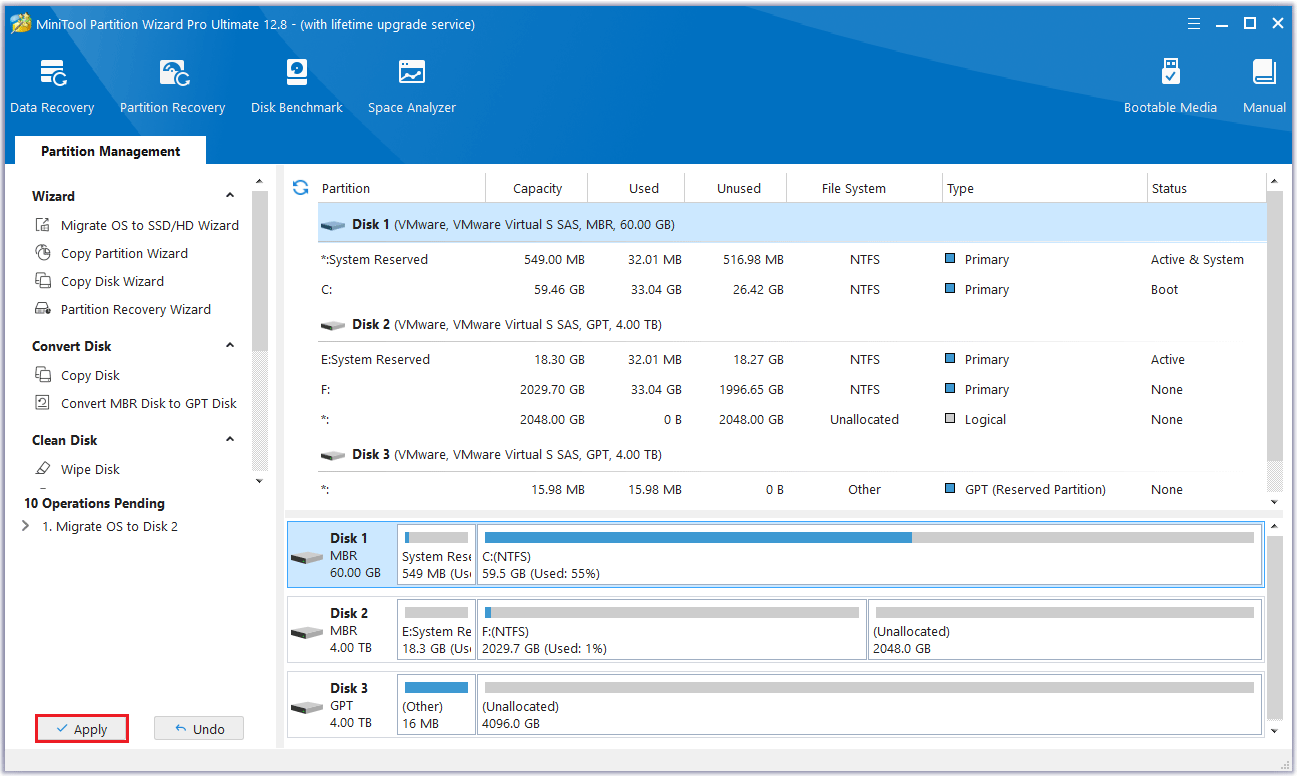
Task: Select the F:(NTFS) partition block on Disk 2
Action: tap(672, 630)
